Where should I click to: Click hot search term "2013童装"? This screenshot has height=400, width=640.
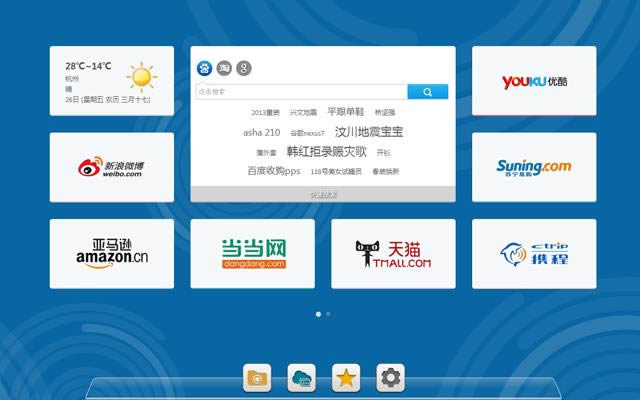(265, 113)
